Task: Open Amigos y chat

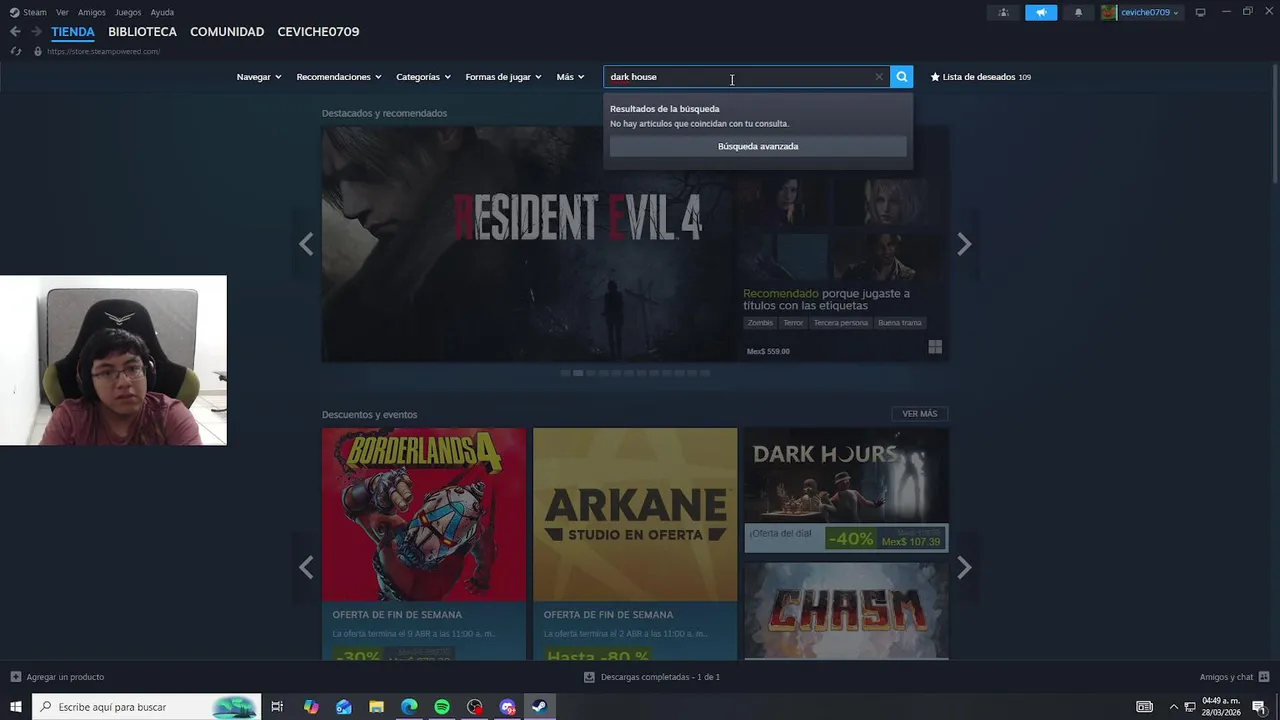Action: point(1234,677)
